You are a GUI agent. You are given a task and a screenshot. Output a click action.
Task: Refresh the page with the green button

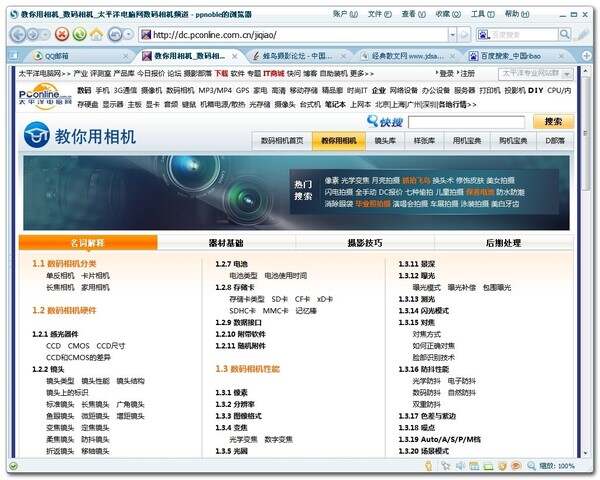(80, 34)
